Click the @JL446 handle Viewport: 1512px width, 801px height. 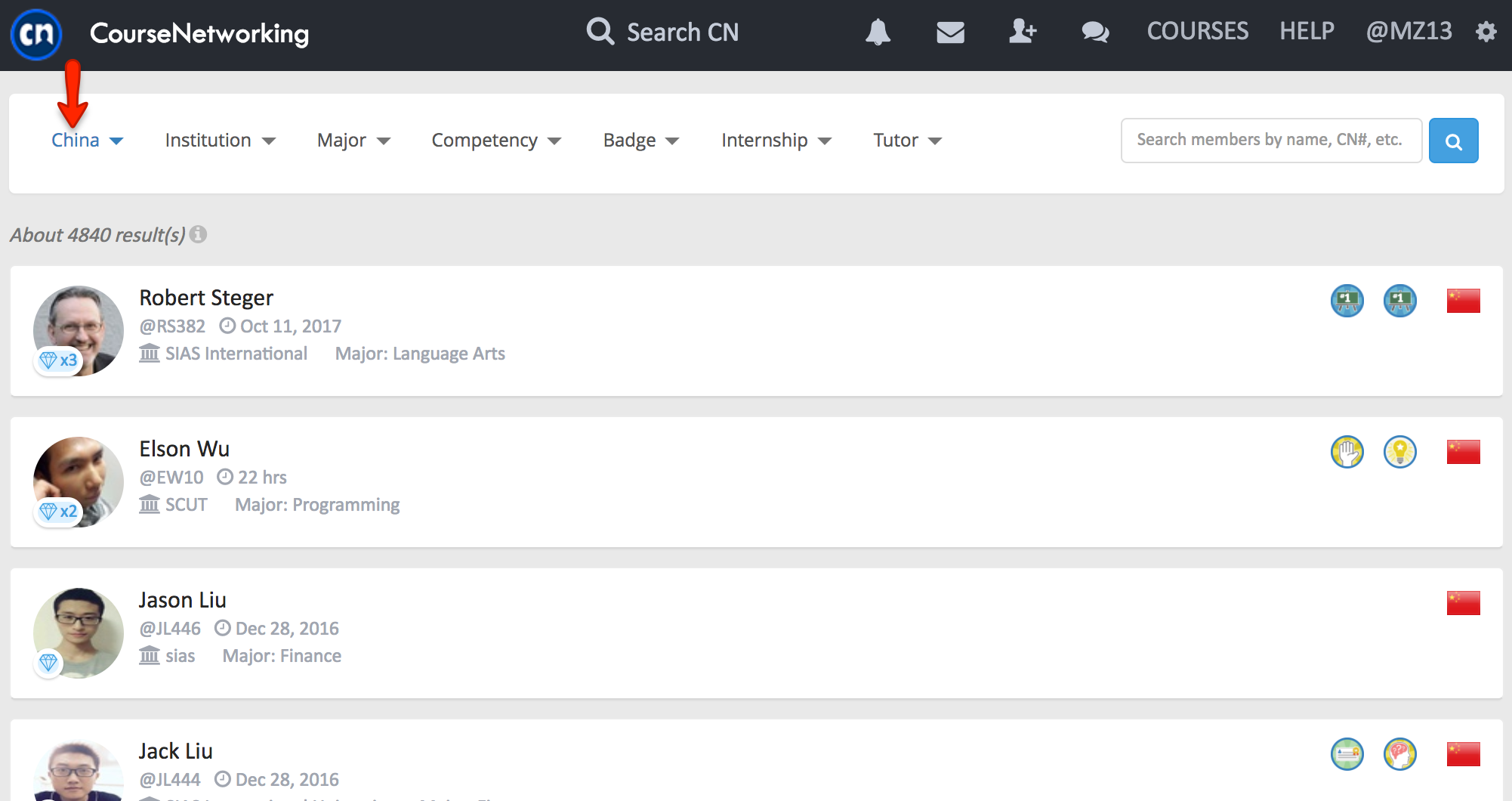170,629
